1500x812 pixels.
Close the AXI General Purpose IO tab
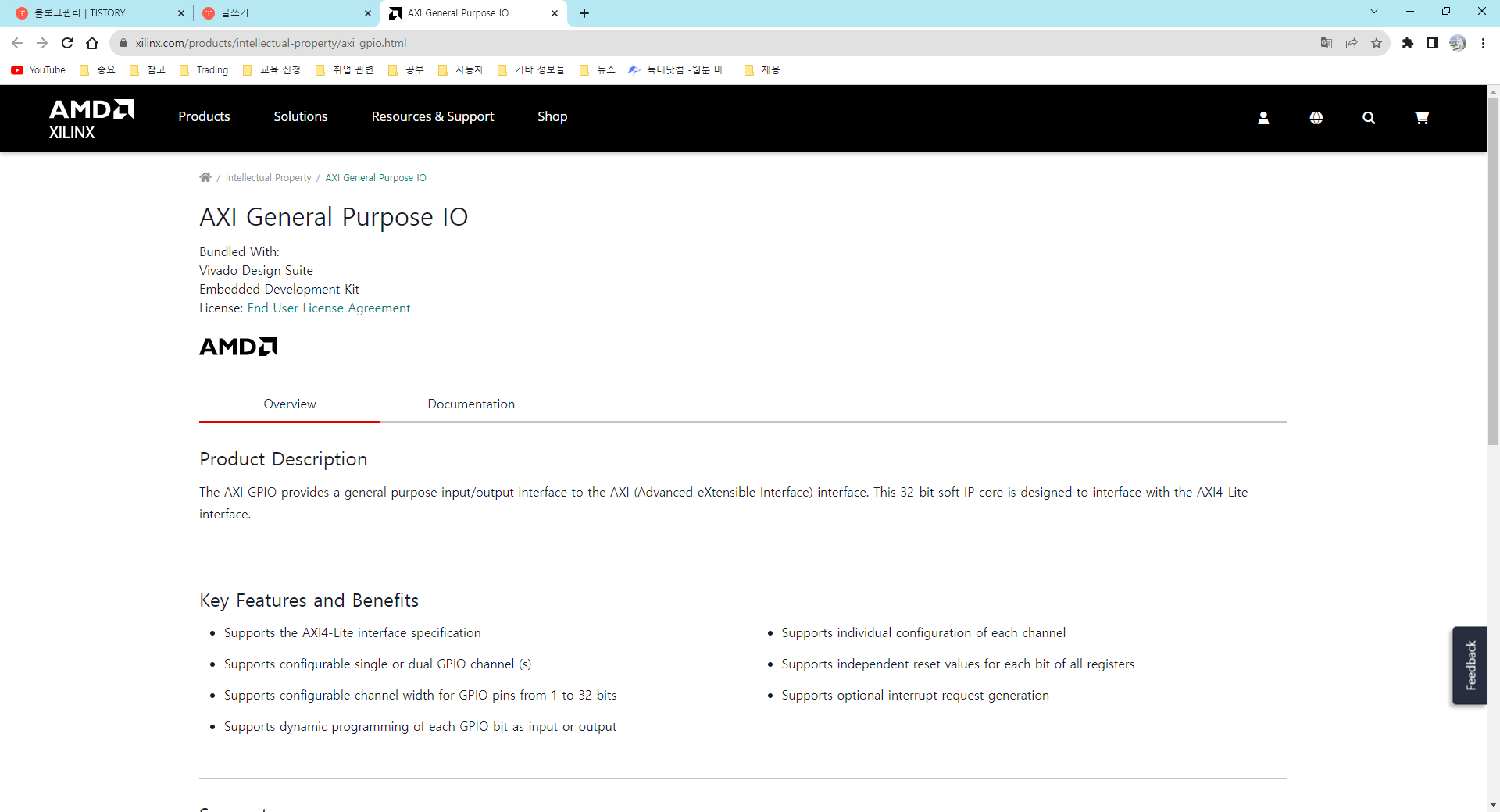click(555, 13)
